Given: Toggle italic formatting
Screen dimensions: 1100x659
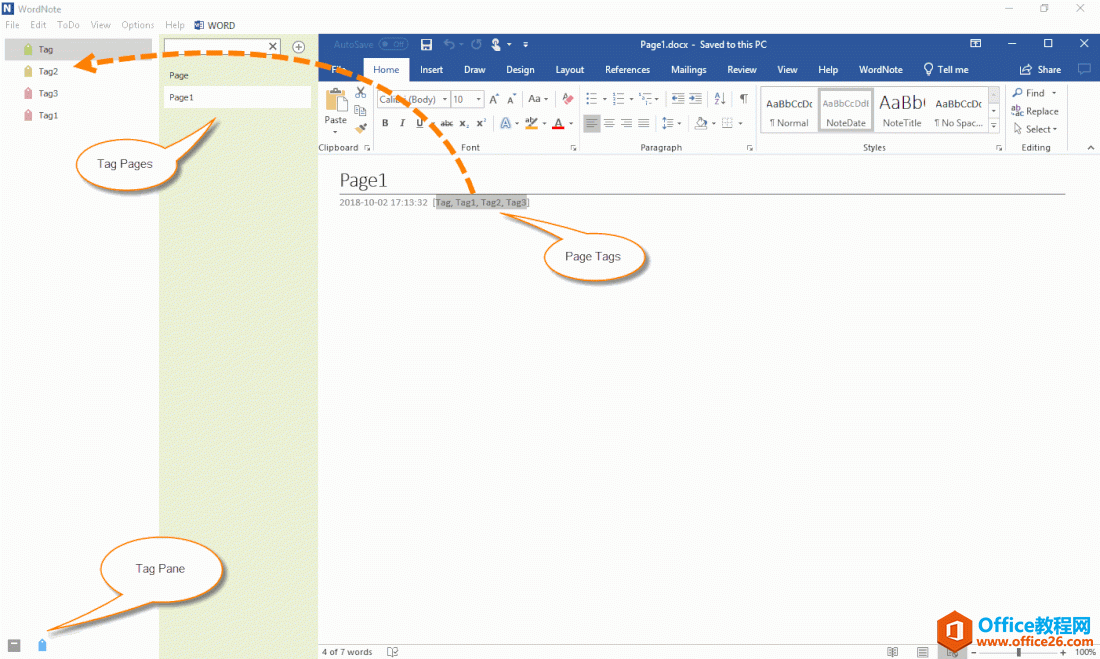Looking at the screenshot, I should pos(402,123).
